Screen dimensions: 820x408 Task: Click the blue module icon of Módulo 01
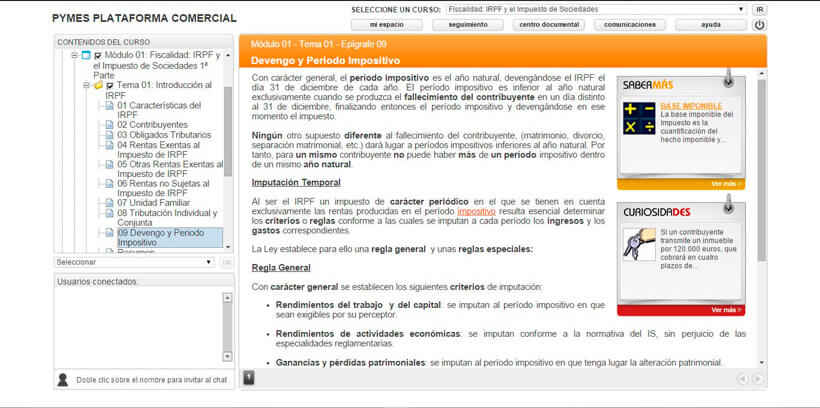[86, 55]
